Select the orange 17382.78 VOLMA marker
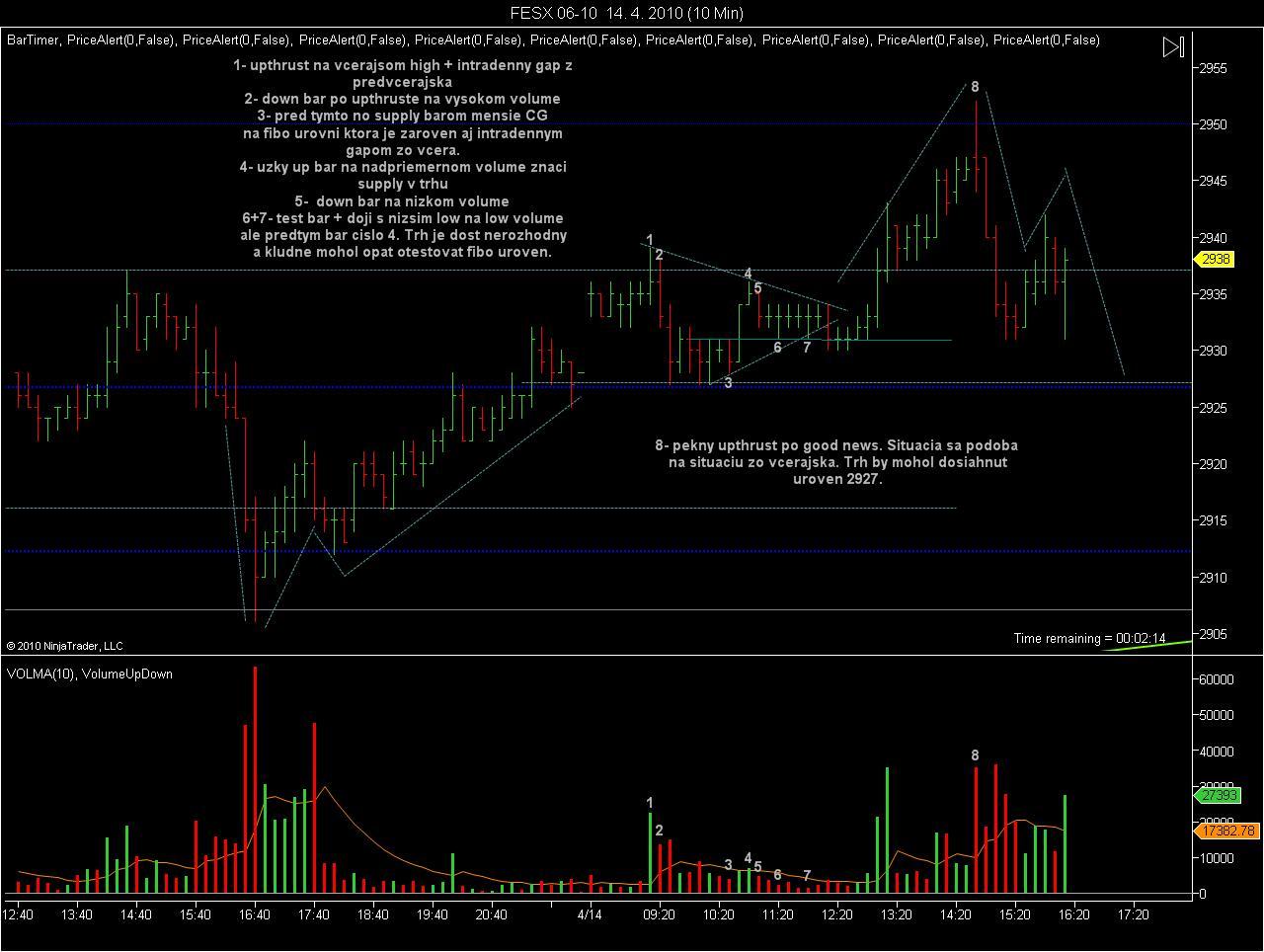 1228,831
